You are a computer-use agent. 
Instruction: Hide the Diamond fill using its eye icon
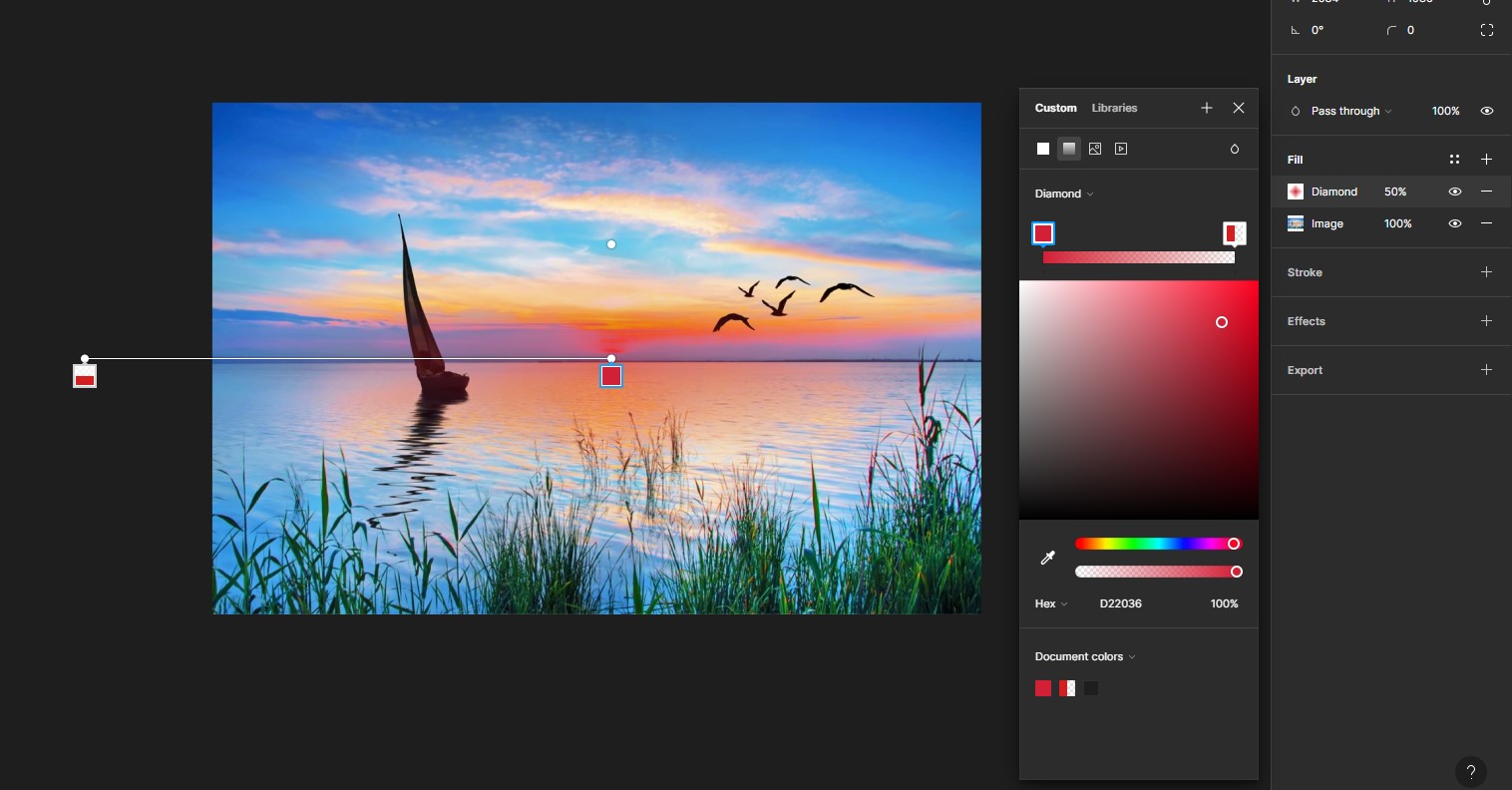point(1455,192)
